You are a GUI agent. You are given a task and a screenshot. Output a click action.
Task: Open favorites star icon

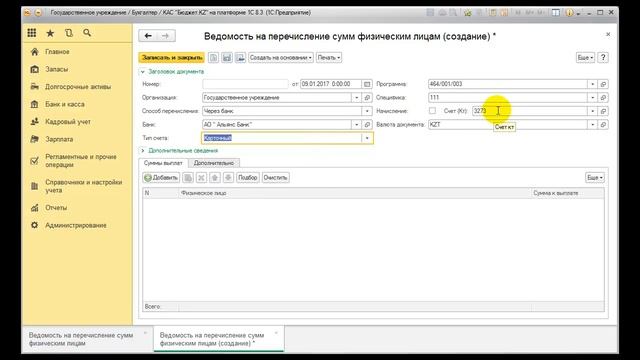pyautogui.click(x=50, y=33)
